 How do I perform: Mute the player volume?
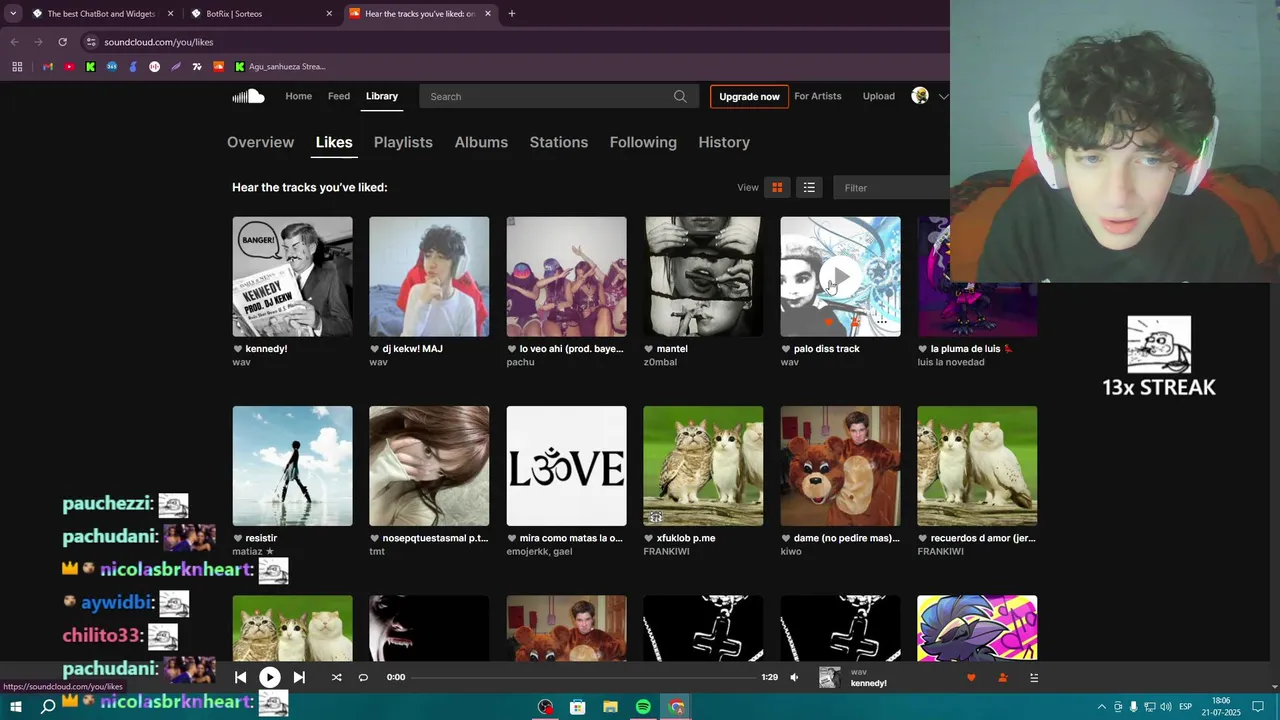coord(794,677)
